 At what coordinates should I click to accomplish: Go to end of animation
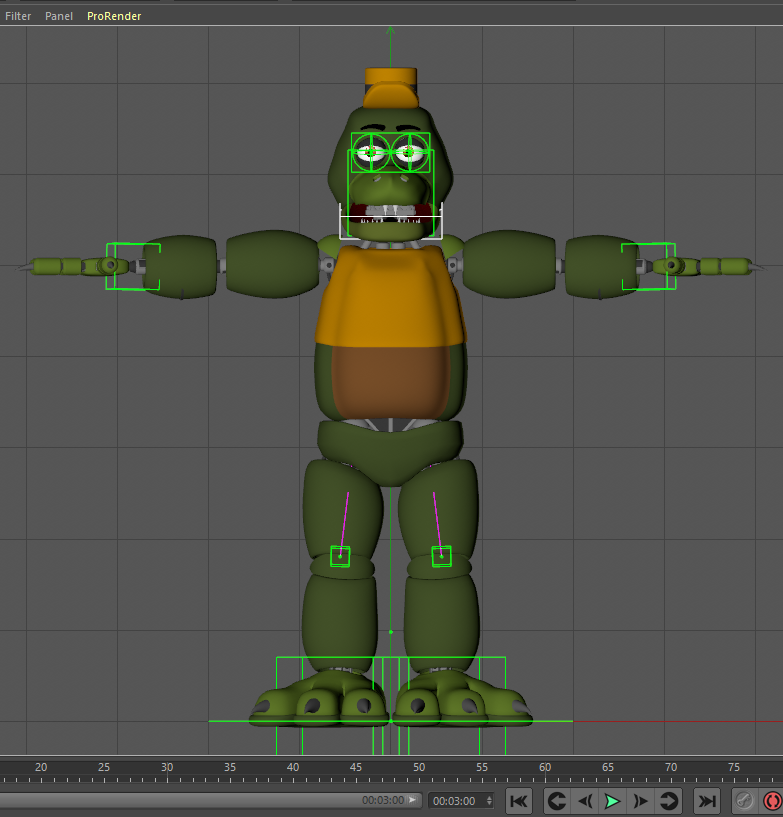pyautogui.click(x=707, y=801)
